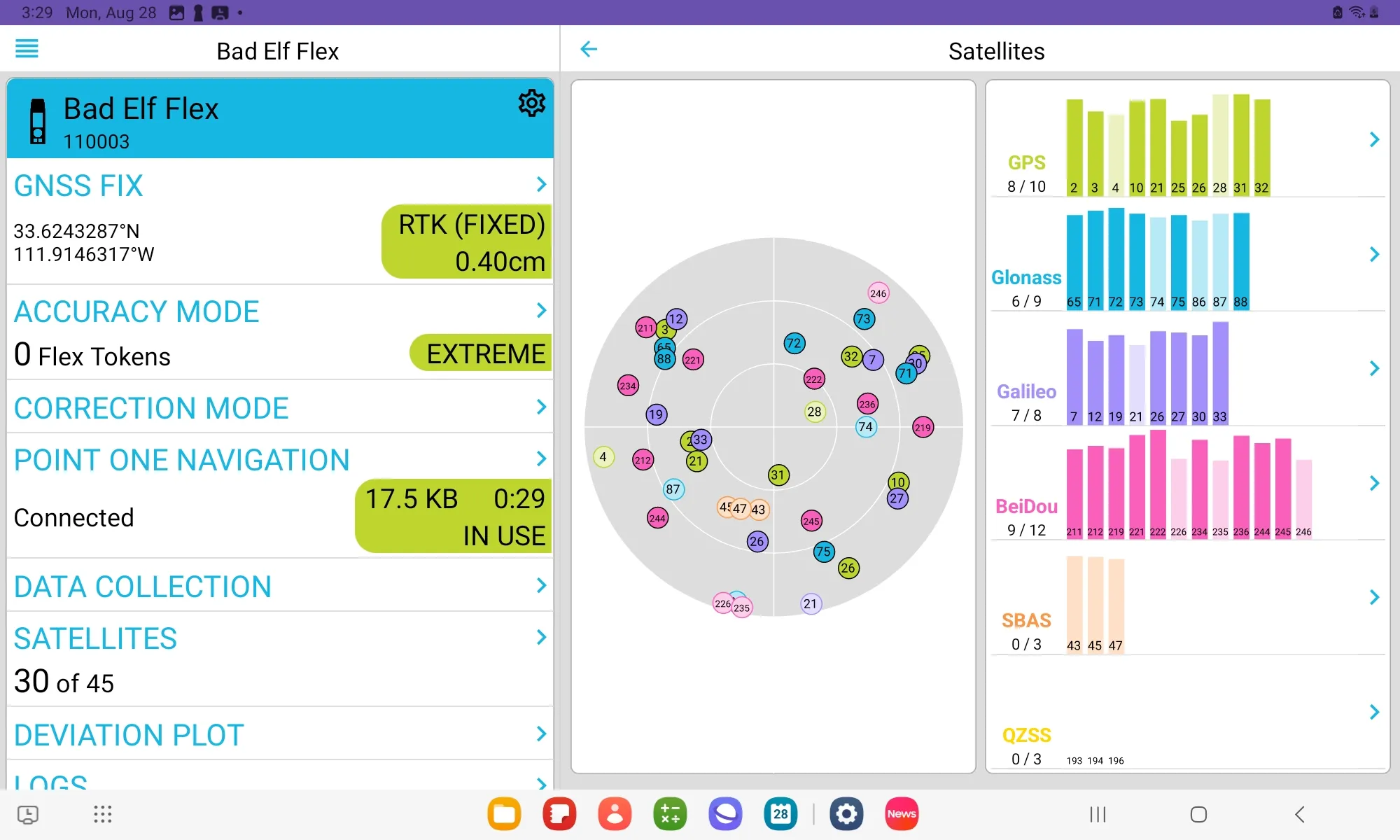This screenshot has width=1400, height=840.
Task: Tap the GPS label in signal panel
Action: (1026, 162)
